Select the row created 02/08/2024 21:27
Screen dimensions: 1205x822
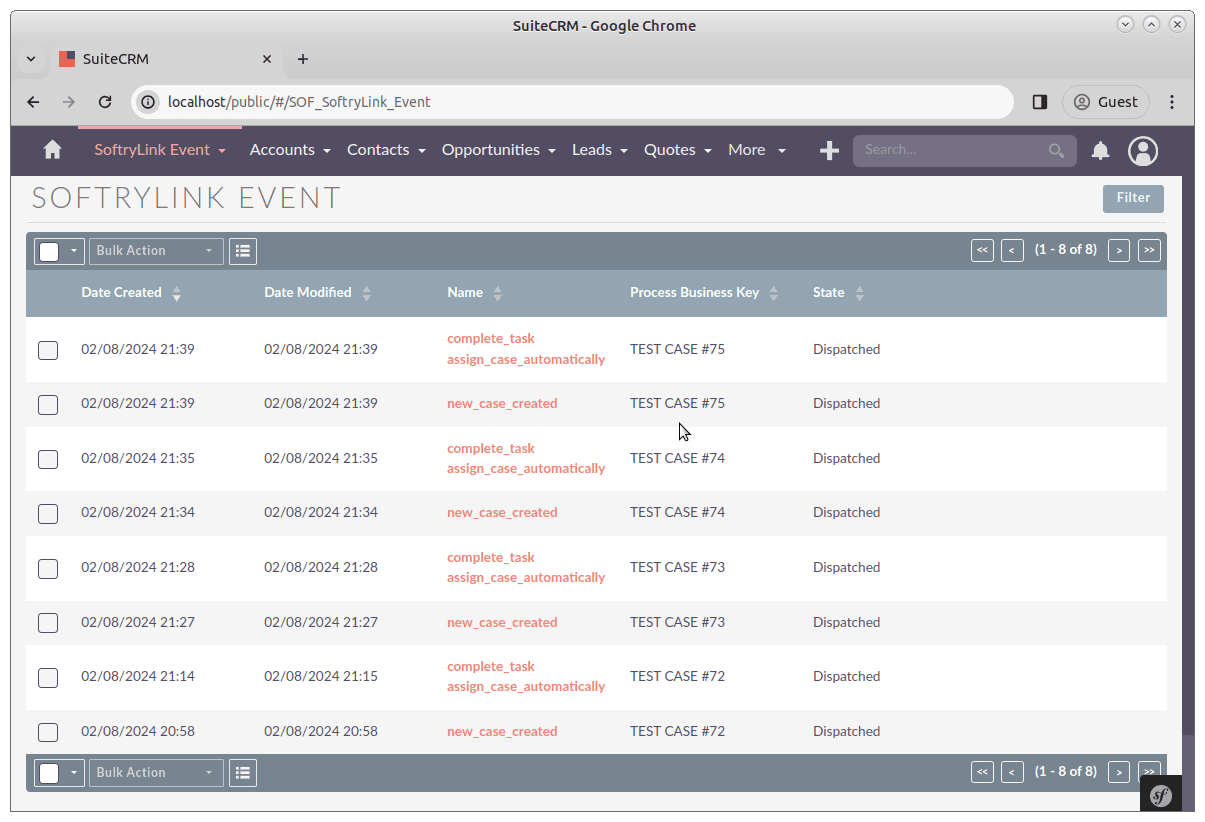(48, 623)
